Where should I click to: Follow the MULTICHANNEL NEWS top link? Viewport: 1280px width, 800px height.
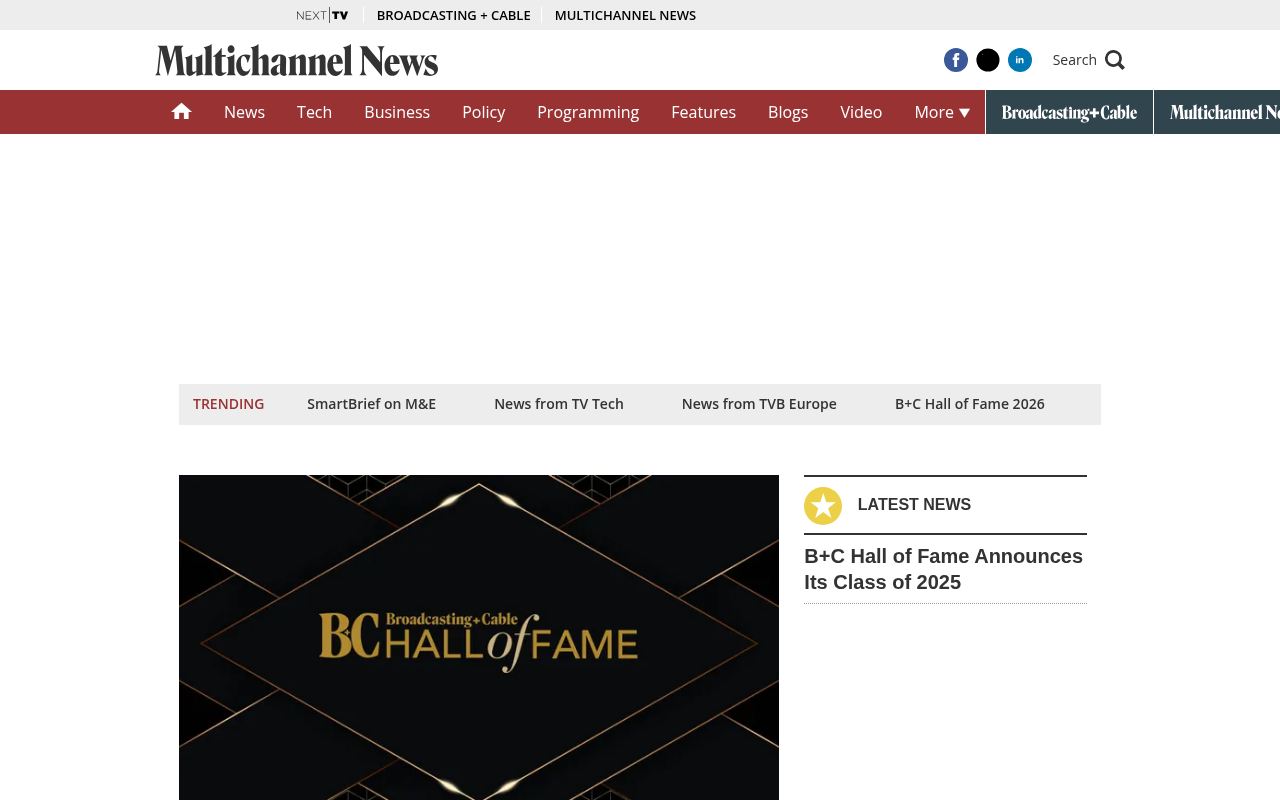coord(625,15)
